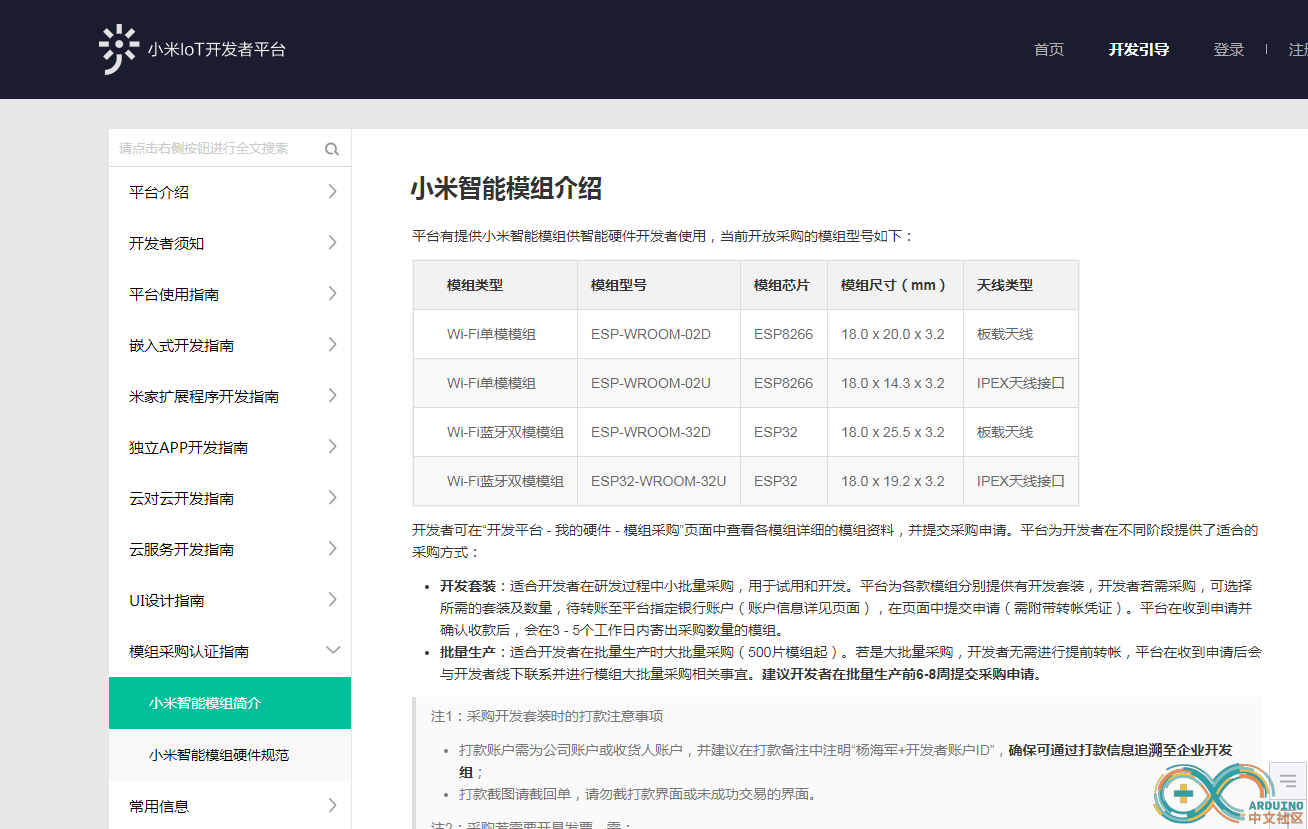Expand the 平台介绍 chevron
Image resolution: width=1308 pixels, height=829 pixels.
(332, 192)
